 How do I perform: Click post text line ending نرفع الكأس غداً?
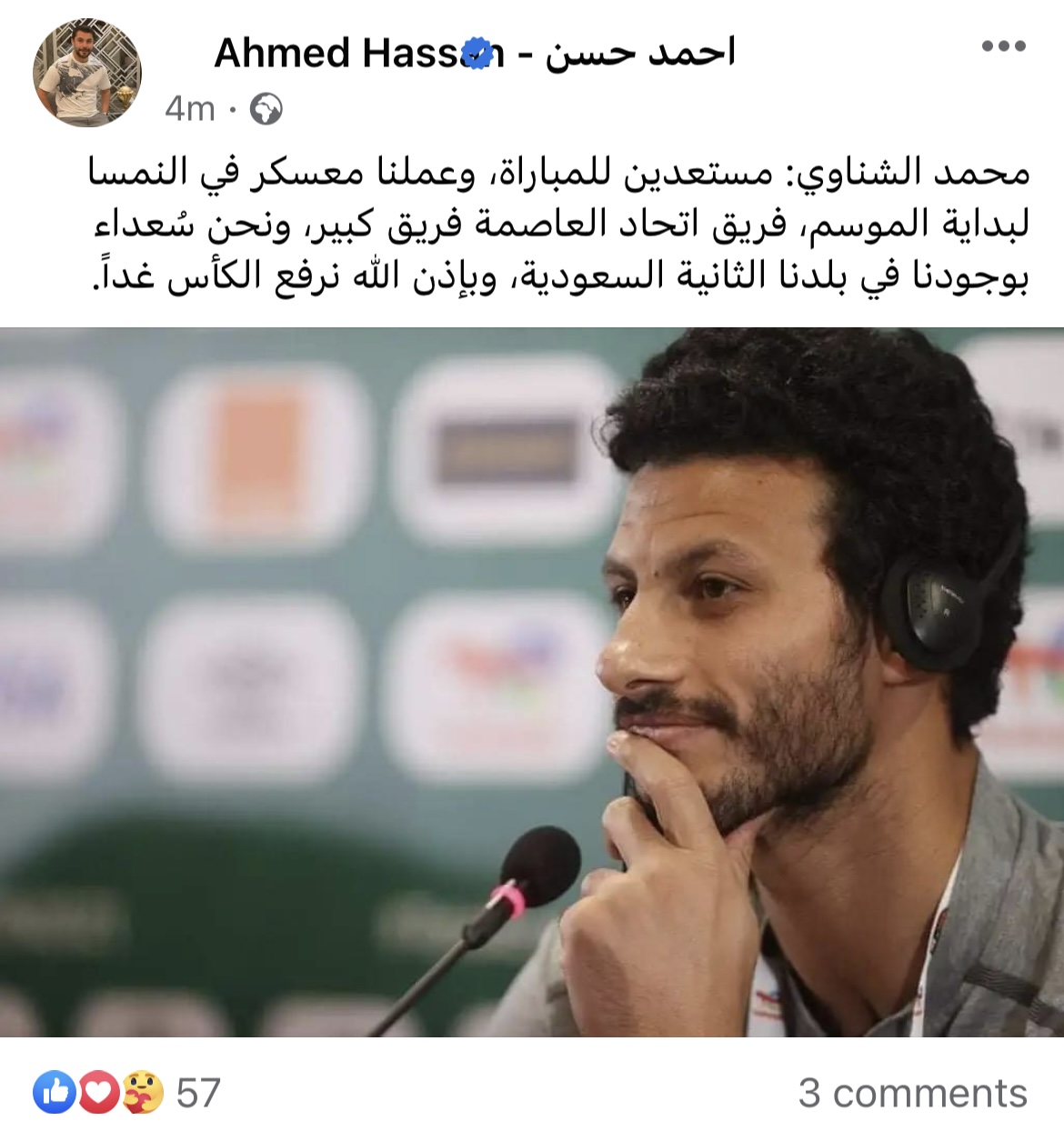(x=561, y=277)
